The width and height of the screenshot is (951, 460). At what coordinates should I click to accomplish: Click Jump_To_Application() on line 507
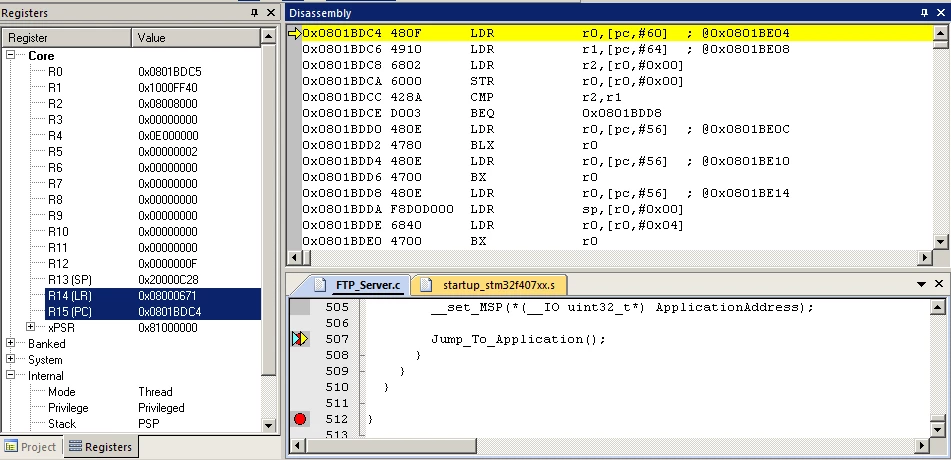[x=518, y=339]
